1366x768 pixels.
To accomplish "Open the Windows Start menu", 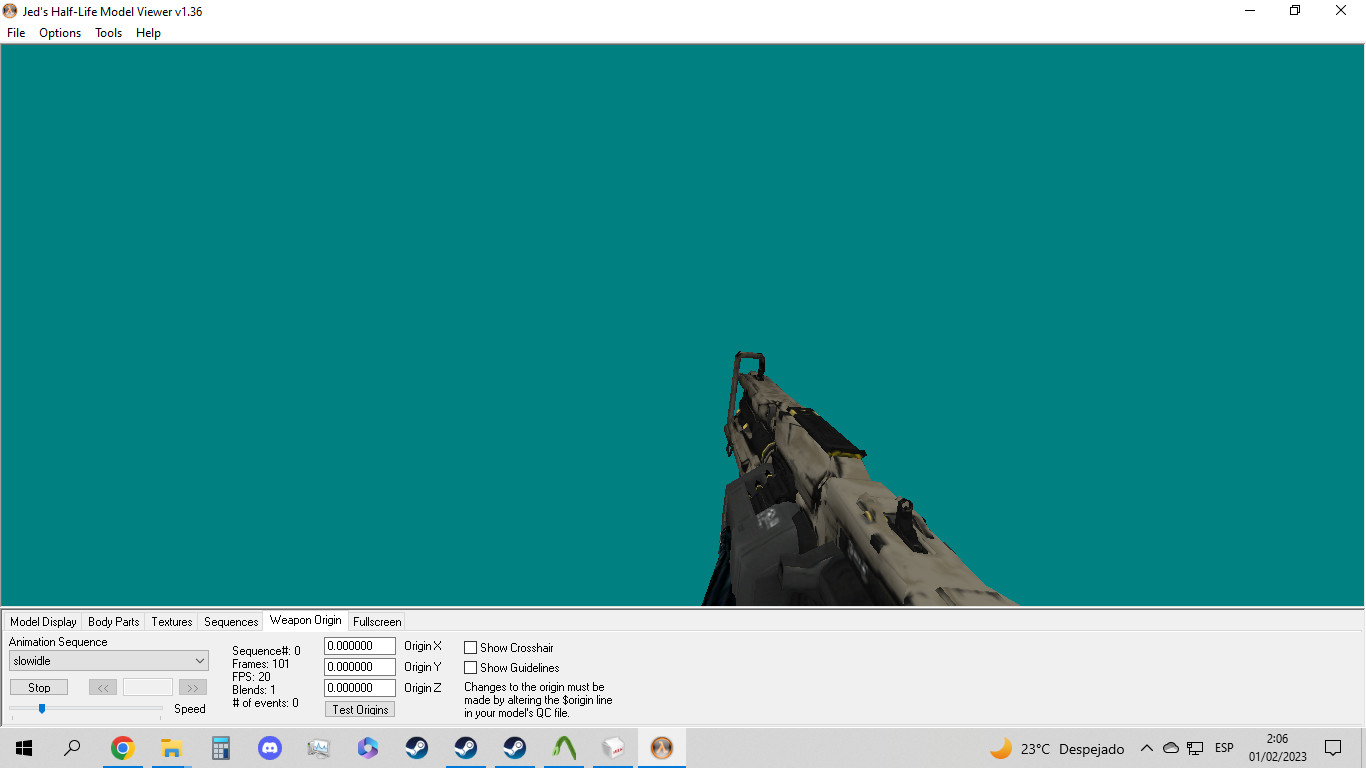I will pos(23,748).
